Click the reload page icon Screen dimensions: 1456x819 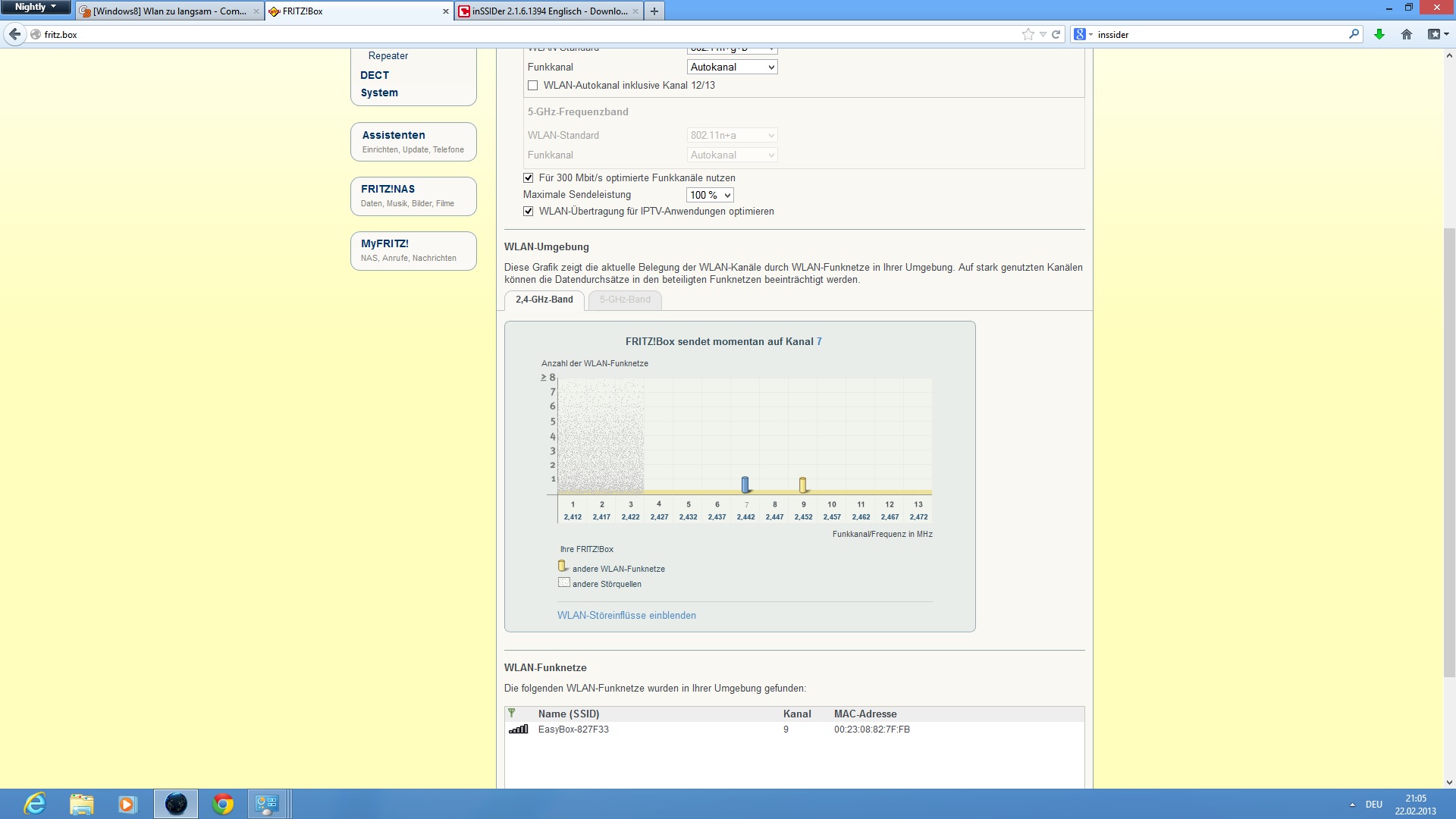click(1056, 34)
